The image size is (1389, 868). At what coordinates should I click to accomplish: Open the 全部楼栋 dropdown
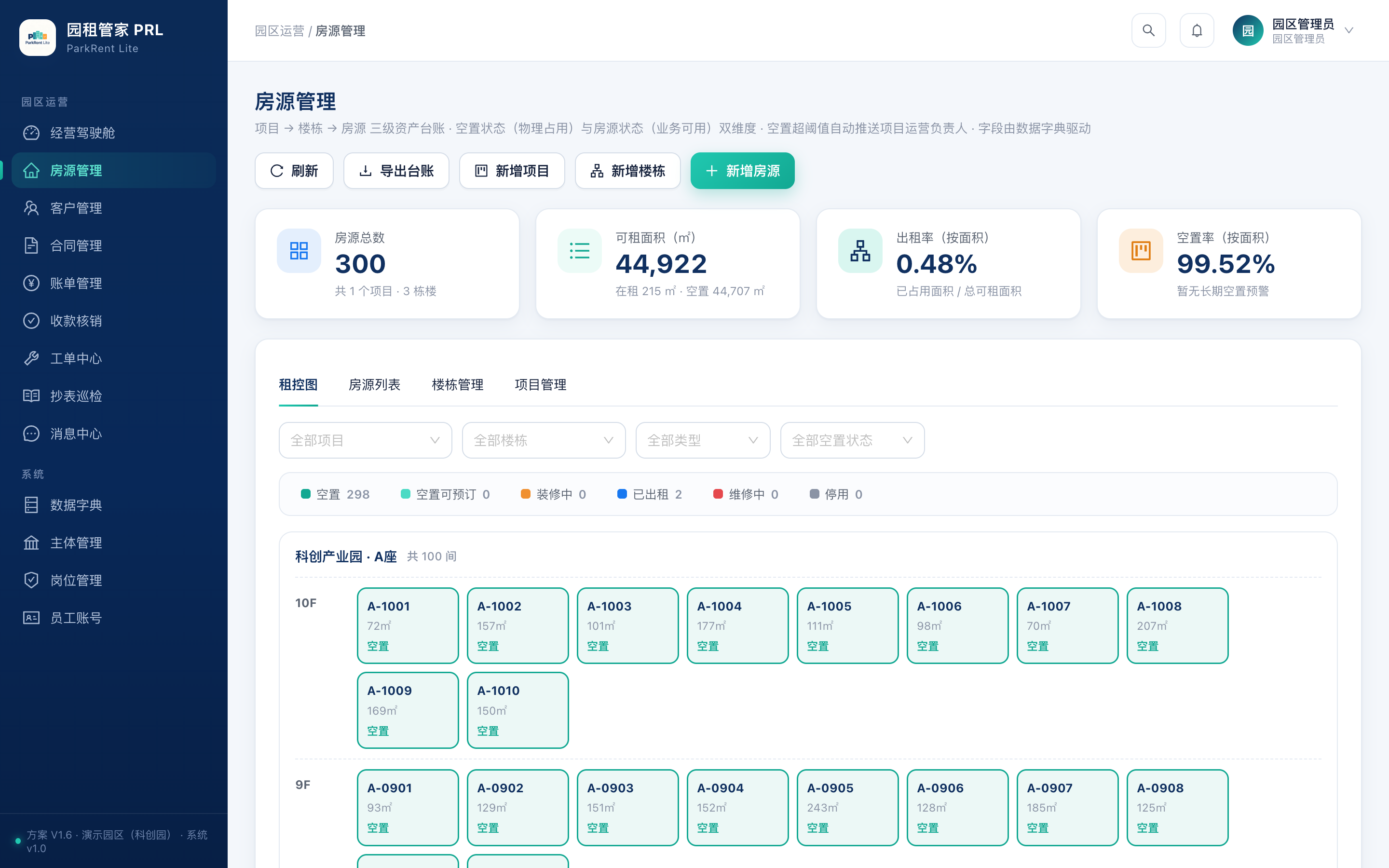[544, 440]
